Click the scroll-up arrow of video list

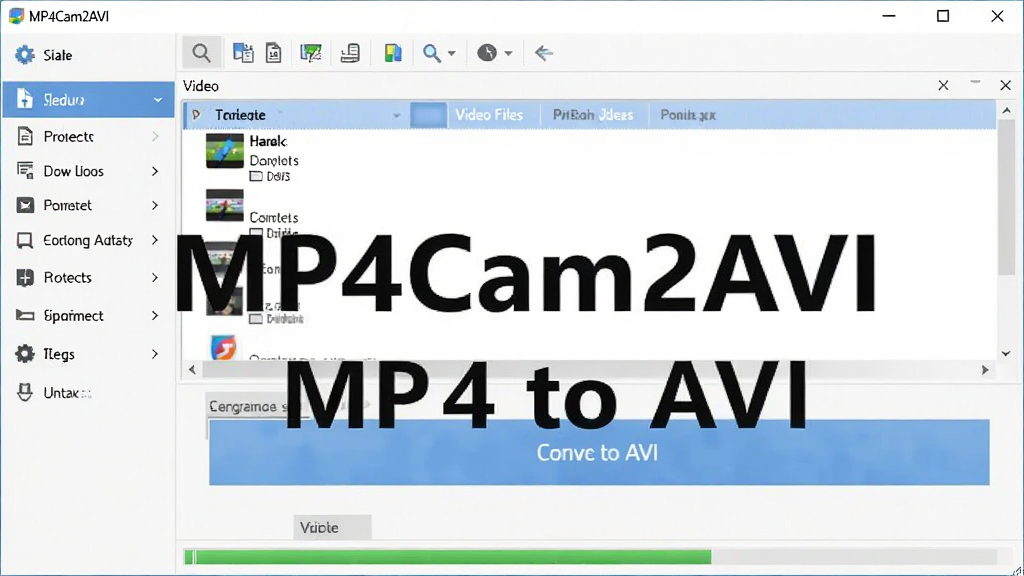tap(1006, 110)
